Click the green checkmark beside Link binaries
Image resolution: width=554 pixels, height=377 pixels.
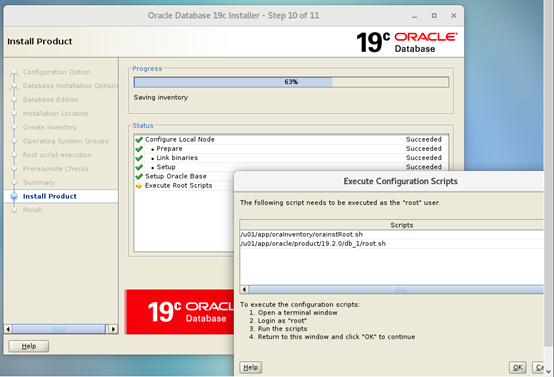tap(139, 158)
